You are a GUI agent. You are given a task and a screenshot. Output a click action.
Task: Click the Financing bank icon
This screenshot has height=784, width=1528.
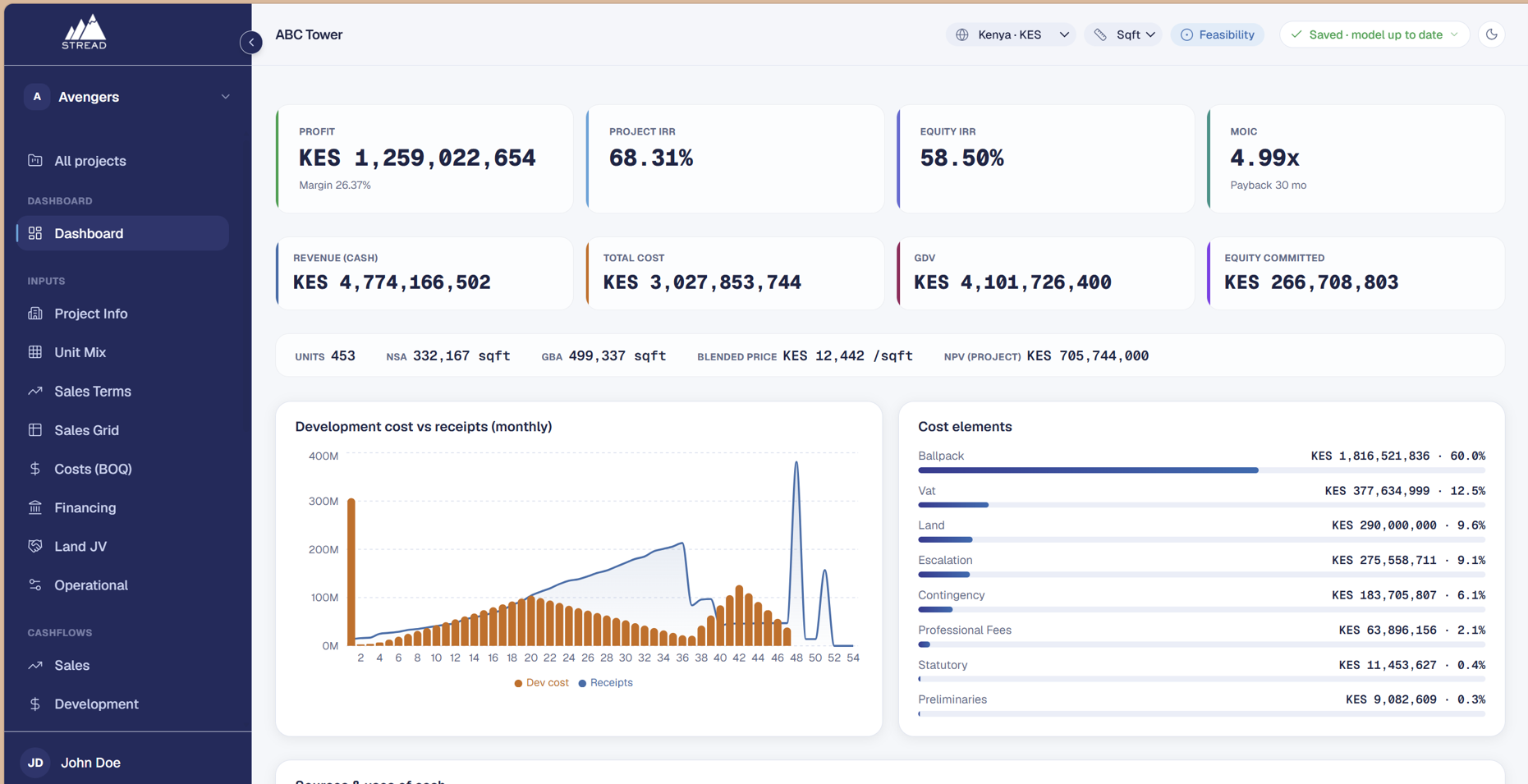(x=35, y=507)
